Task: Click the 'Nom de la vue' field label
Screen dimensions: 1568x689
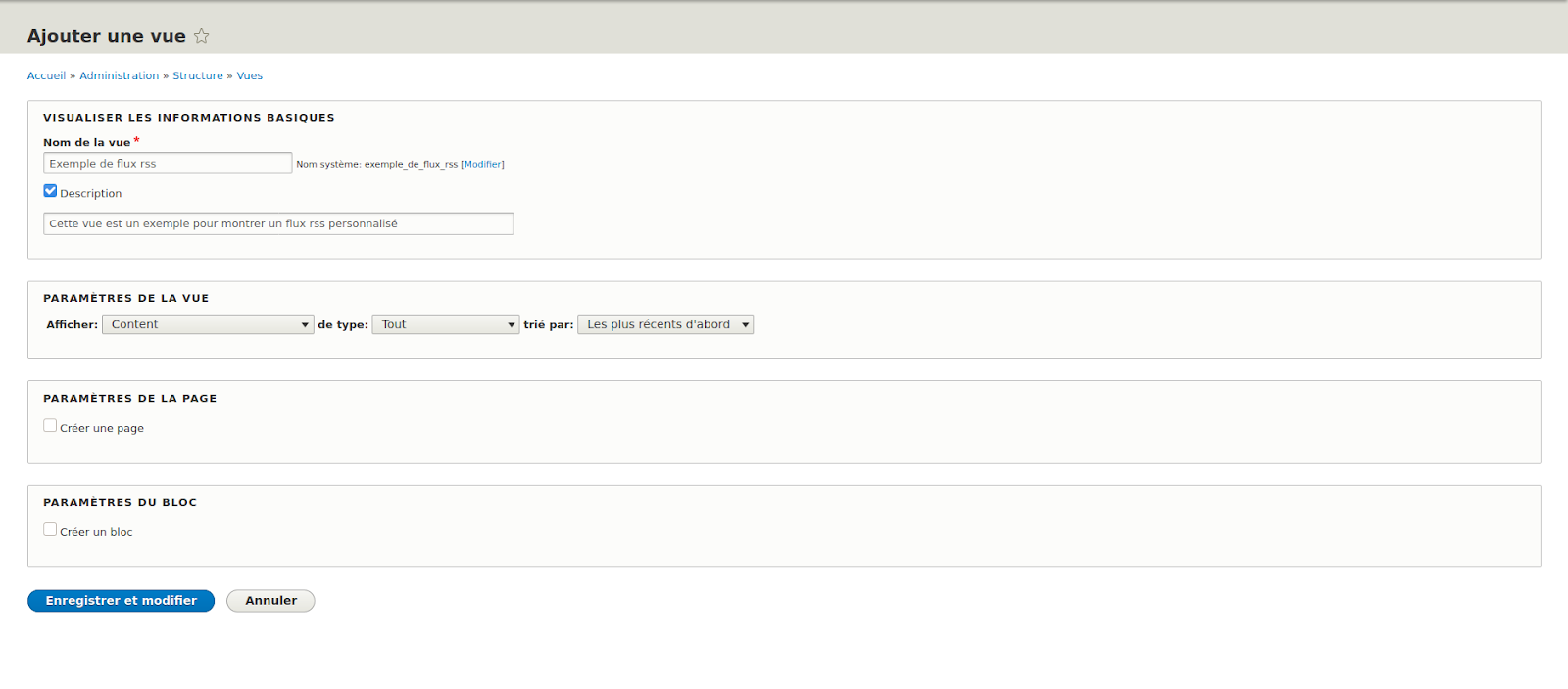Action: [86, 143]
